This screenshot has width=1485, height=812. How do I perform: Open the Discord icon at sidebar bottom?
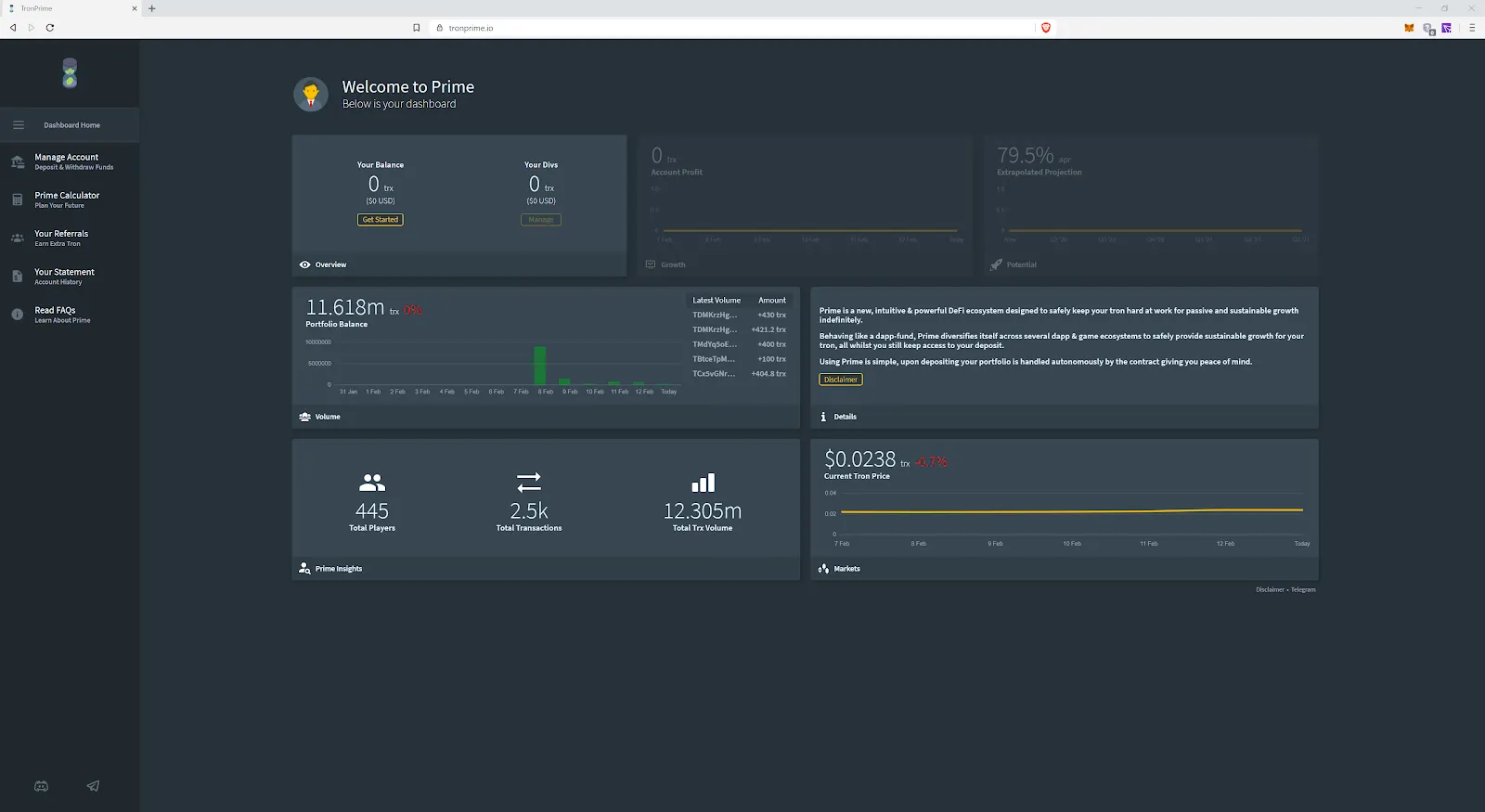[41, 786]
